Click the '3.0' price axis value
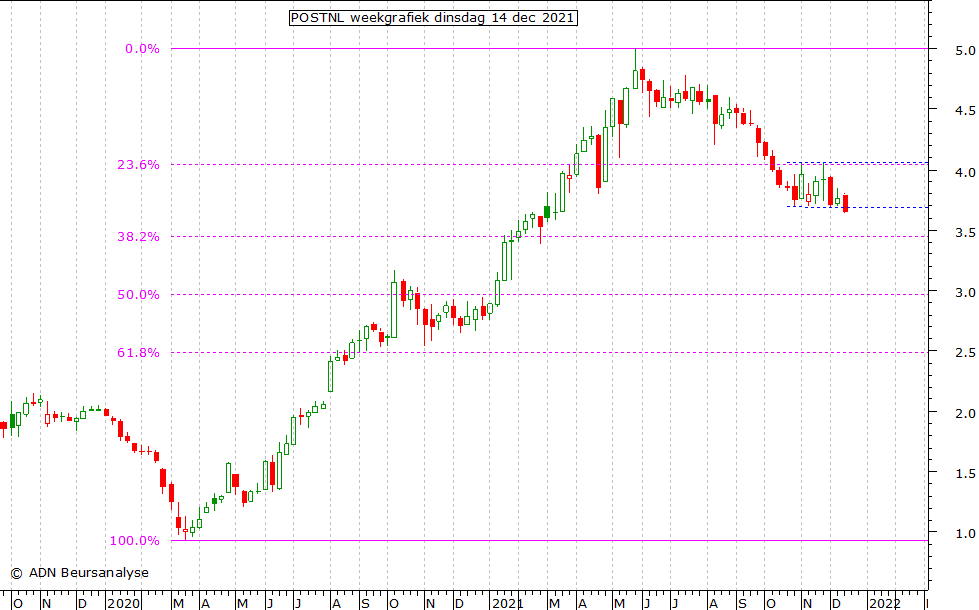This screenshot has width=979, height=610. [965, 292]
